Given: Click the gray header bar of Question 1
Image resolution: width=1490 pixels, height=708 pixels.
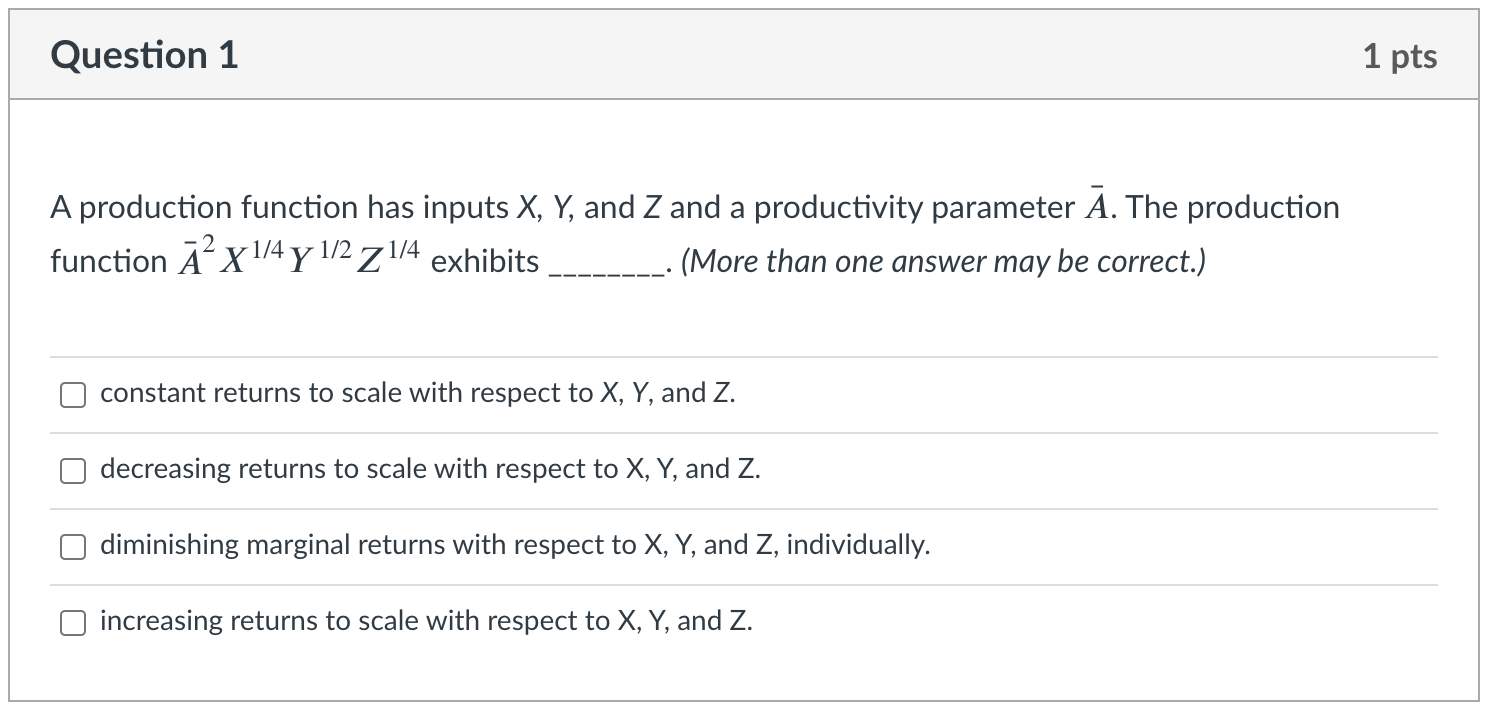Looking at the screenshot, I should click(x=745, y=55).
